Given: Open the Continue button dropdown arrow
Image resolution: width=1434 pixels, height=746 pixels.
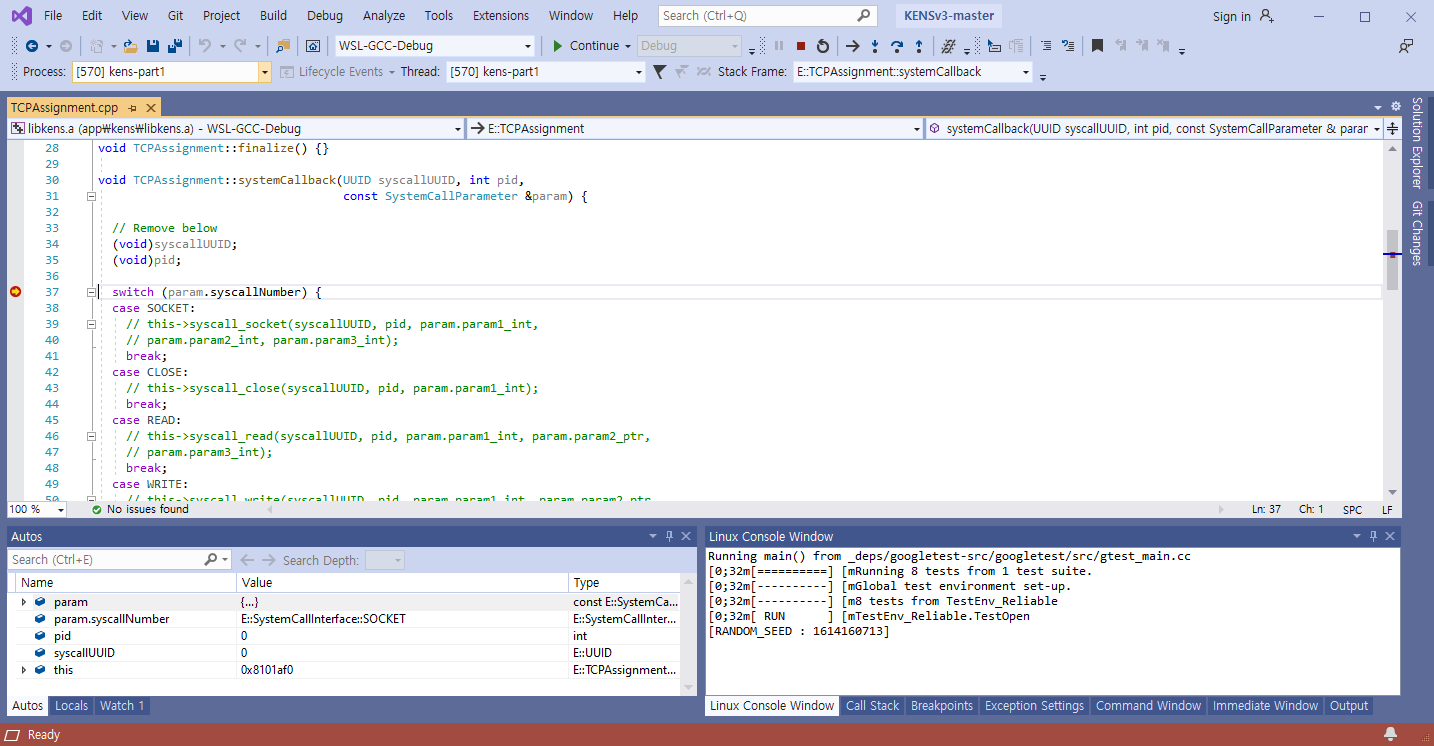Looking at the screenshot, I should [x=628, y=46].
